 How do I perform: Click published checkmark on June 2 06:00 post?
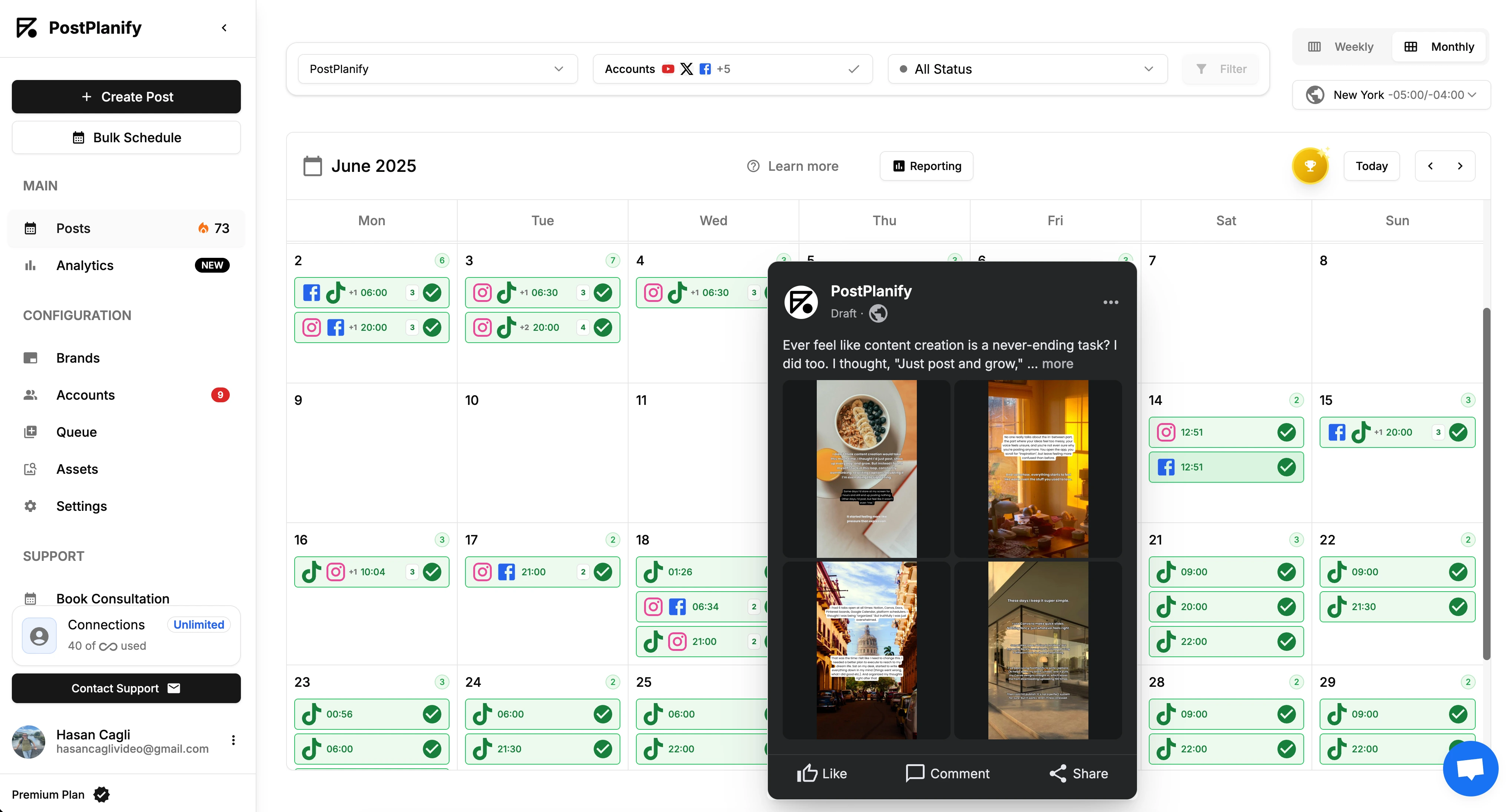[x=432, y=293]
